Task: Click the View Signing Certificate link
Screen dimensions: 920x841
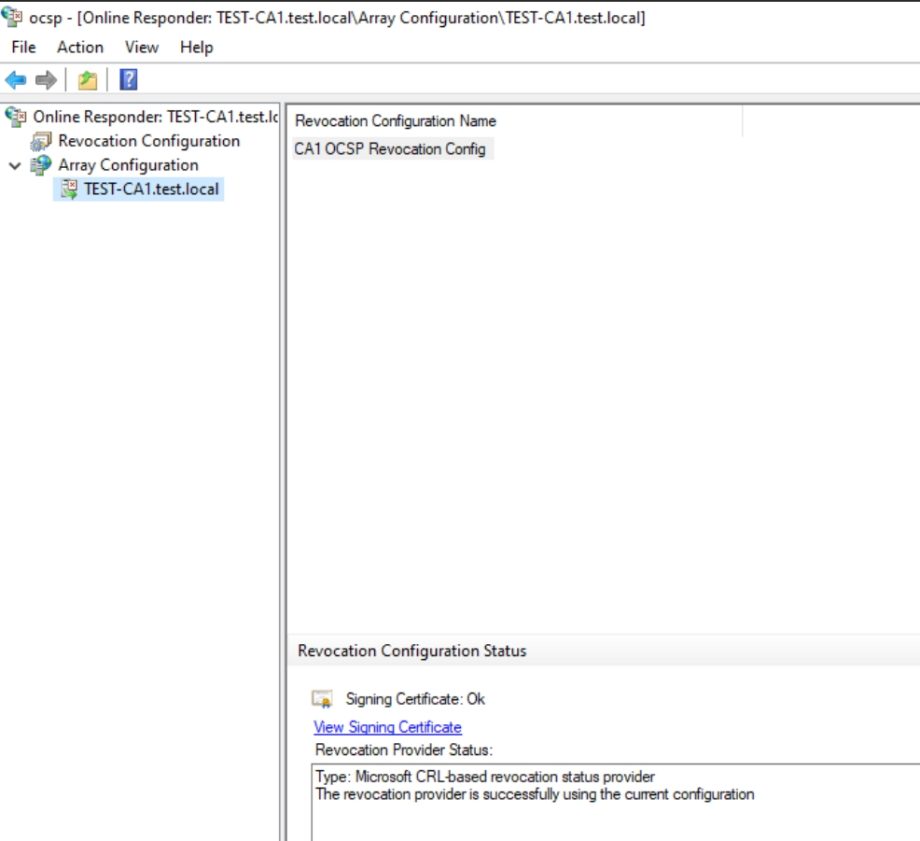Action: [387, 727]
